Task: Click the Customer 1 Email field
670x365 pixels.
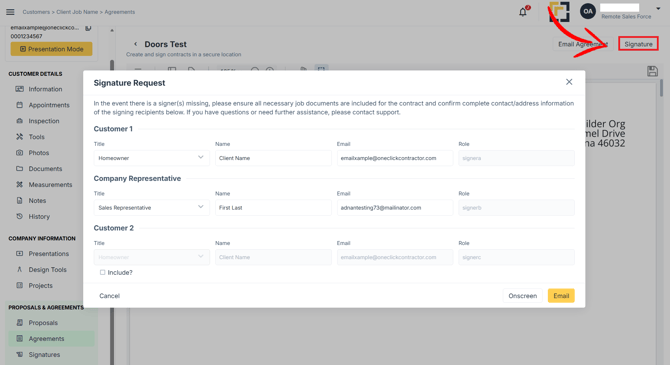Action: click(395, 158)
